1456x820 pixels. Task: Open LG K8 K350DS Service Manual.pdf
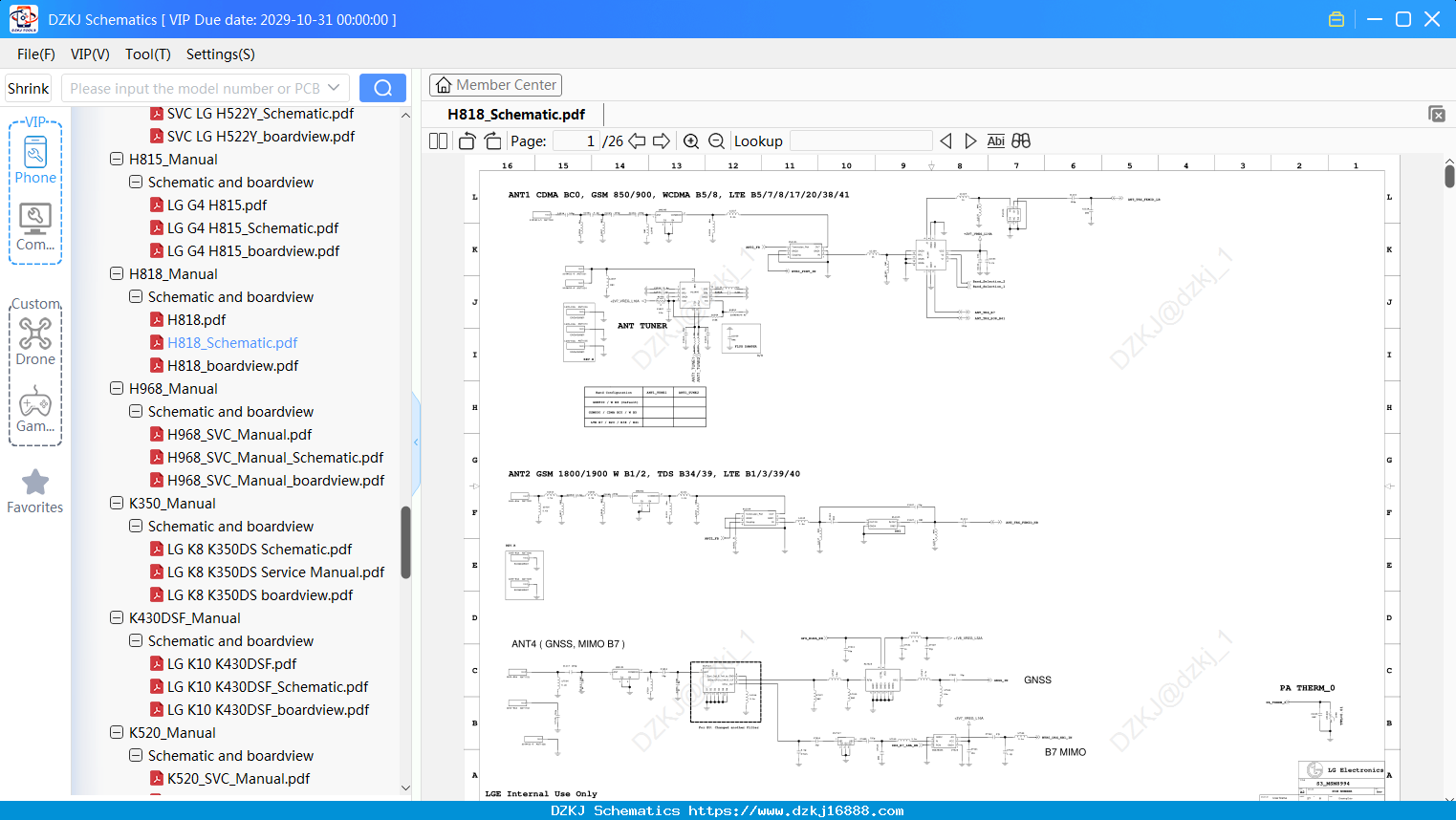[x=275, y=572]
